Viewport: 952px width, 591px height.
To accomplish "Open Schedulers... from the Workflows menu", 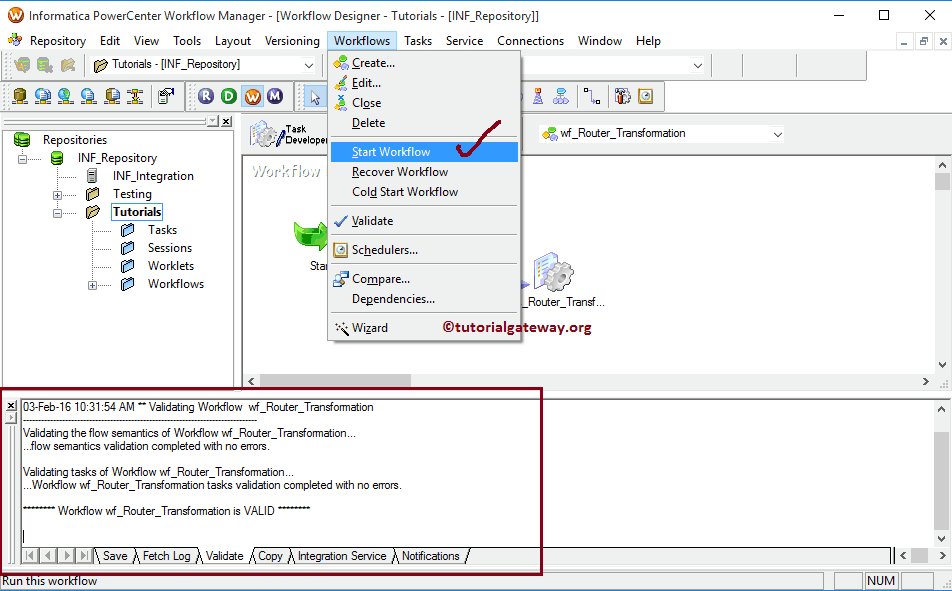I will pos(424,250).
